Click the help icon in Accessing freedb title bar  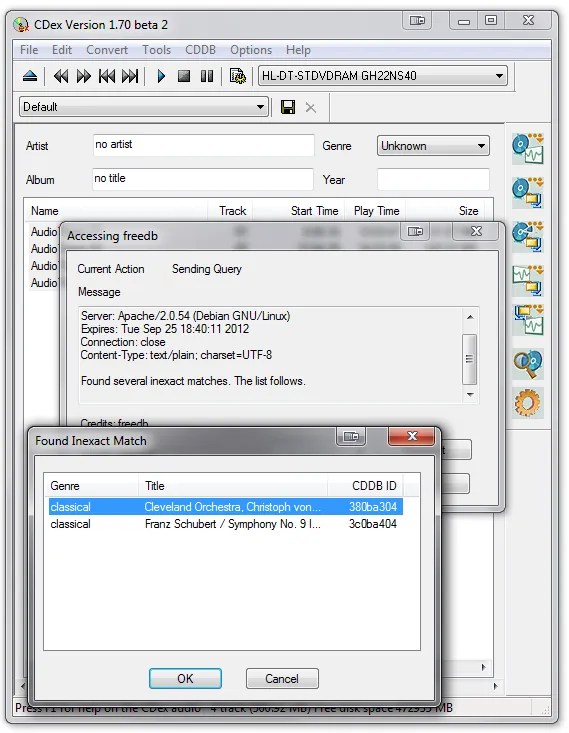415,231
